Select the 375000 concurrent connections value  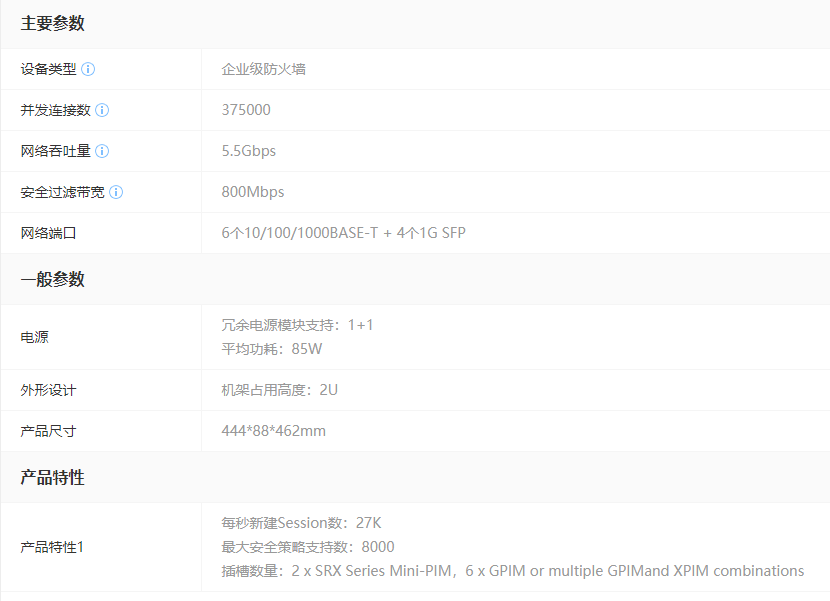click(245, 110)
